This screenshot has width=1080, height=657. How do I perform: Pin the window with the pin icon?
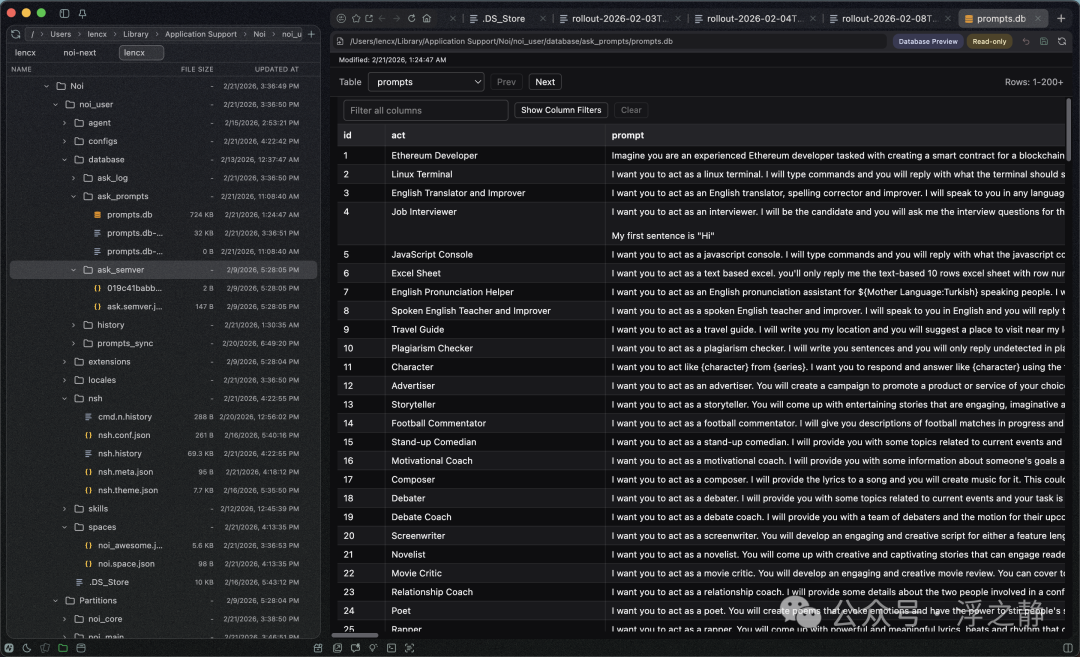[x=82, y=13]
